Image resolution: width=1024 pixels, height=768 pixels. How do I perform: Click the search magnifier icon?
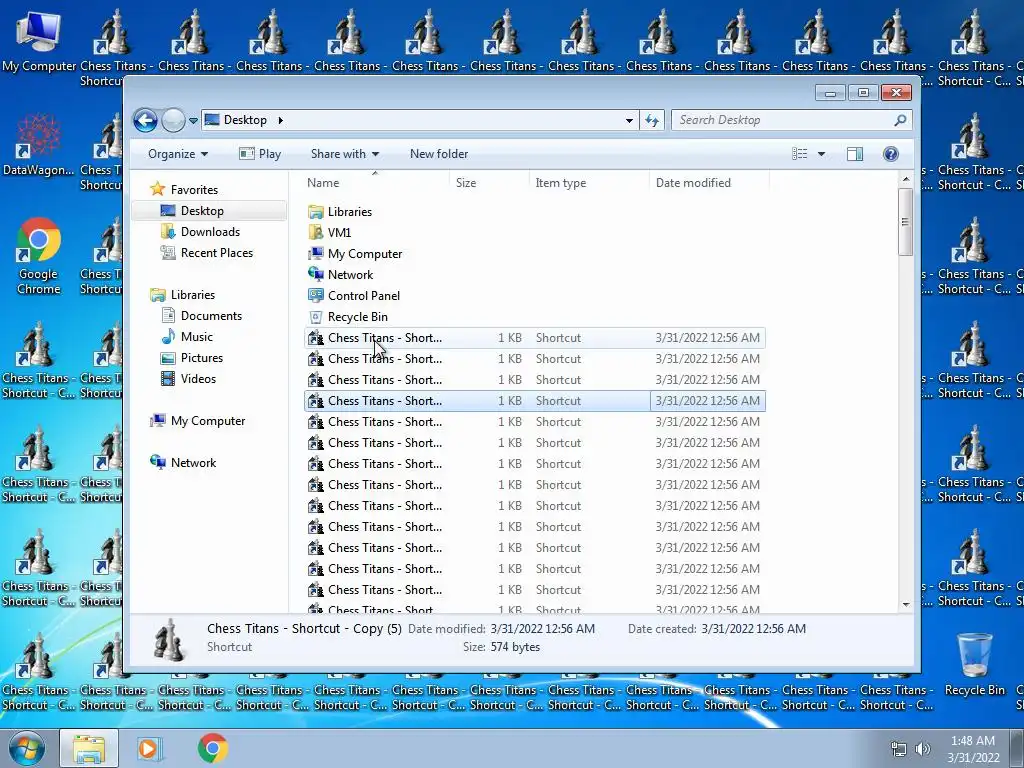(901, 120)
